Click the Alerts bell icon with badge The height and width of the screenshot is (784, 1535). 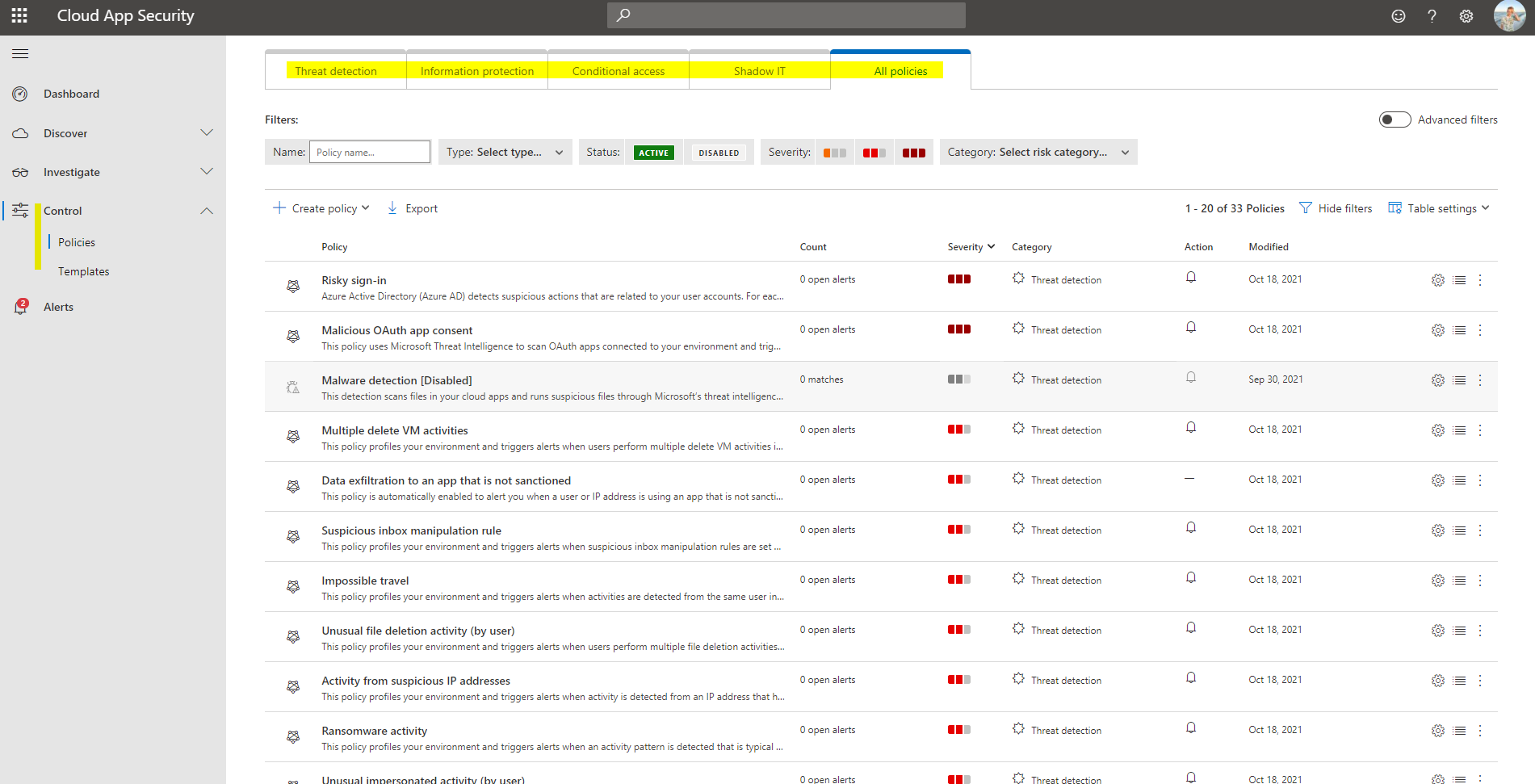[21, 307]
